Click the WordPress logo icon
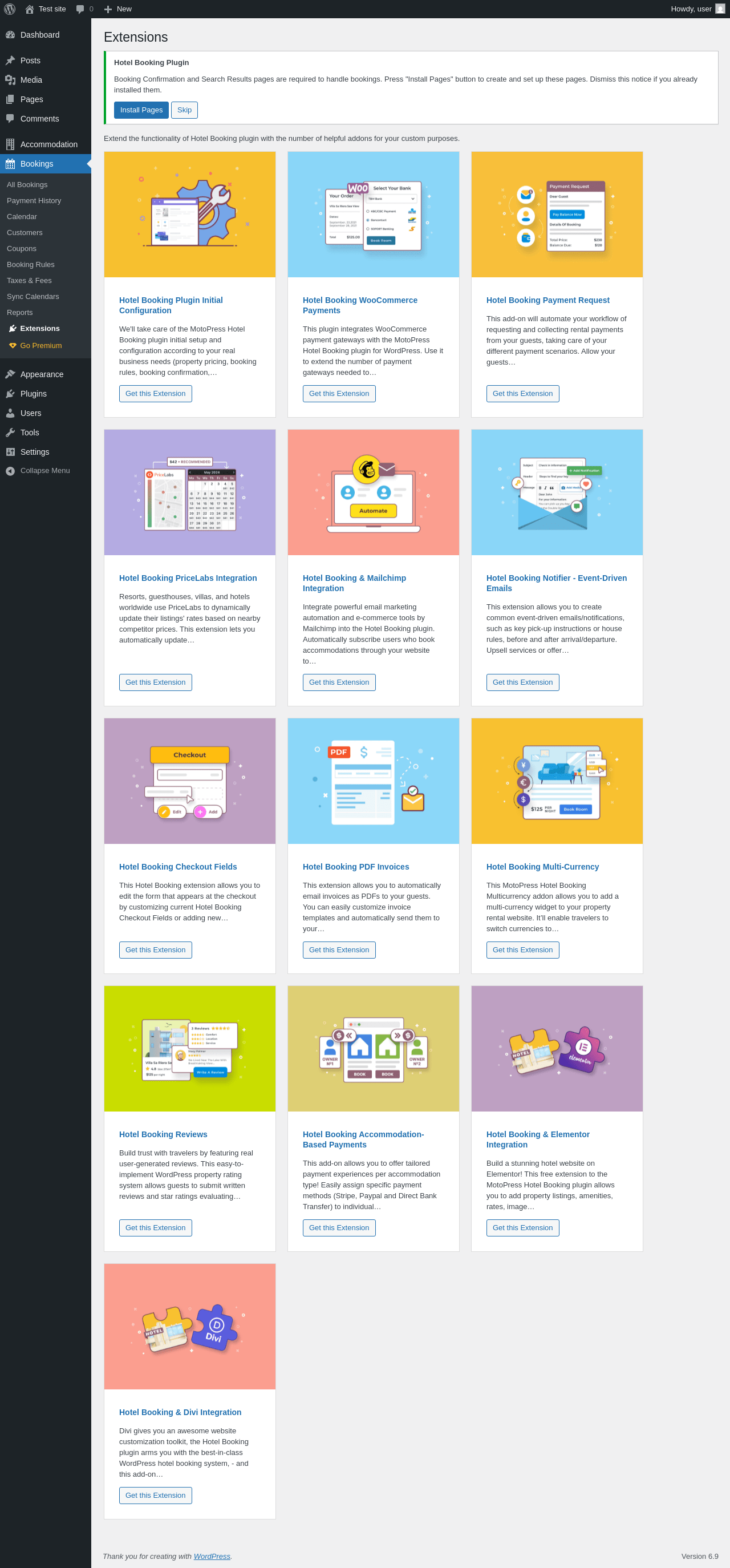Screen dimensions: 730x1568 tap(10, 9)
